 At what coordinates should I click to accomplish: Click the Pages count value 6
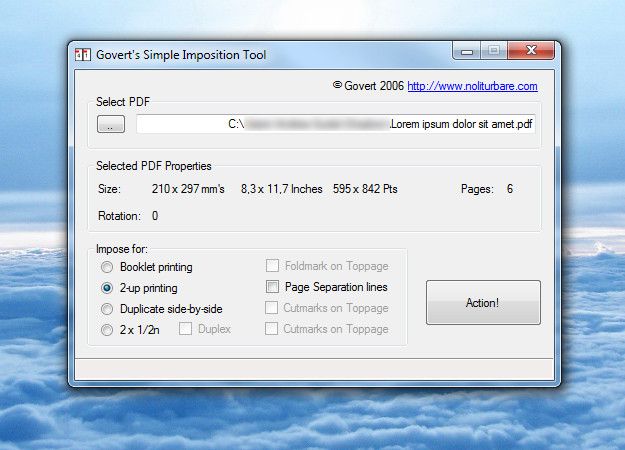[510, 189]
